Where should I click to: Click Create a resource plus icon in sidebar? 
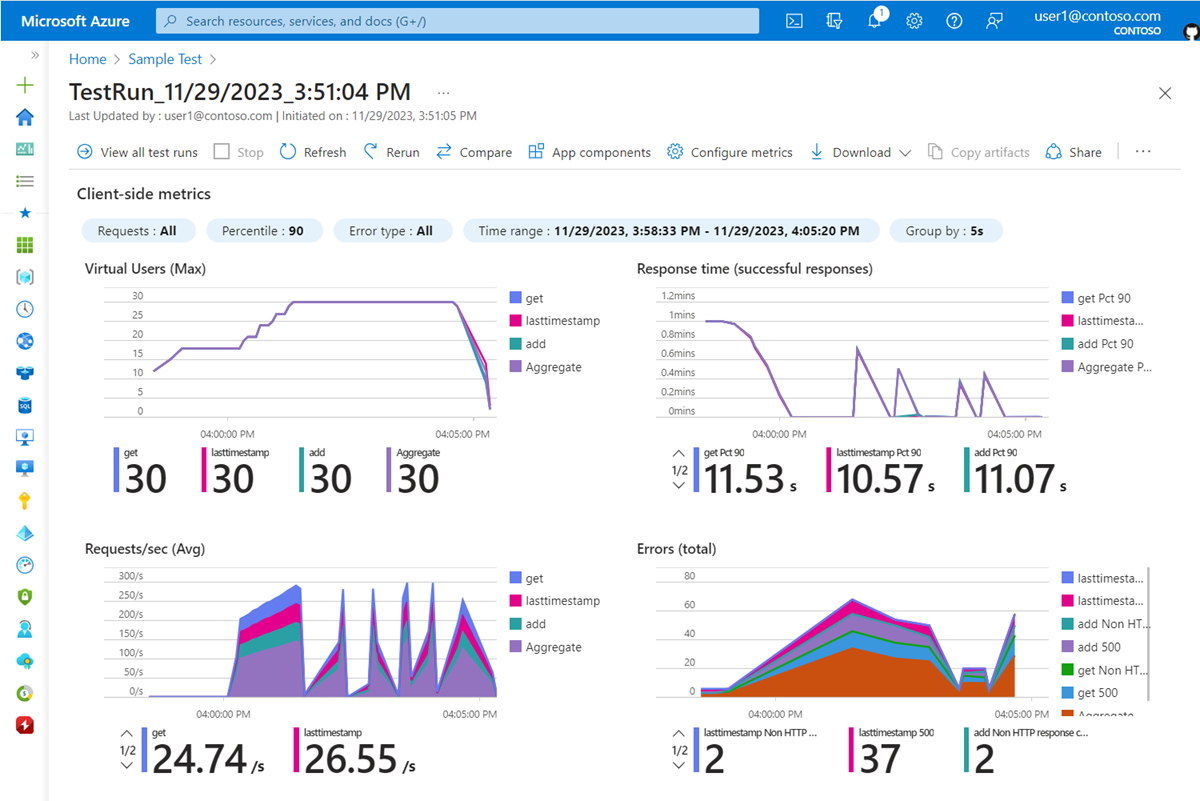[24, 86]
